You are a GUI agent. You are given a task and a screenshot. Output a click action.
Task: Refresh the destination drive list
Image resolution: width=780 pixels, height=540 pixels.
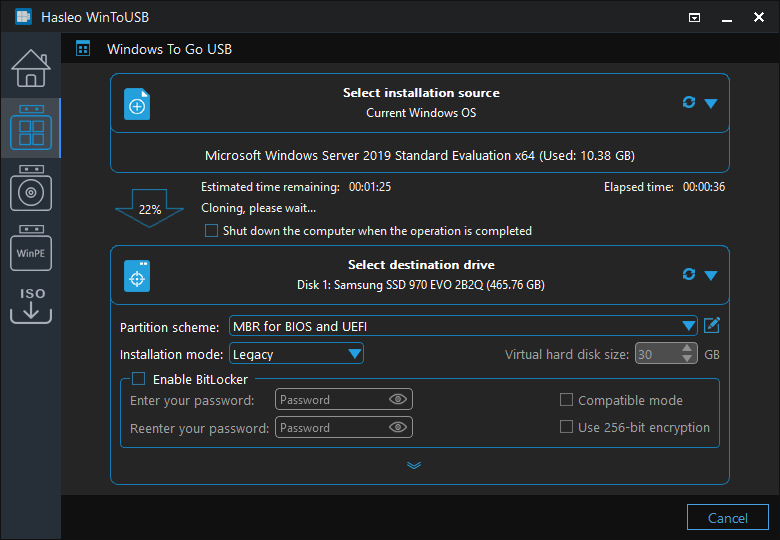(x=688, y=274)
